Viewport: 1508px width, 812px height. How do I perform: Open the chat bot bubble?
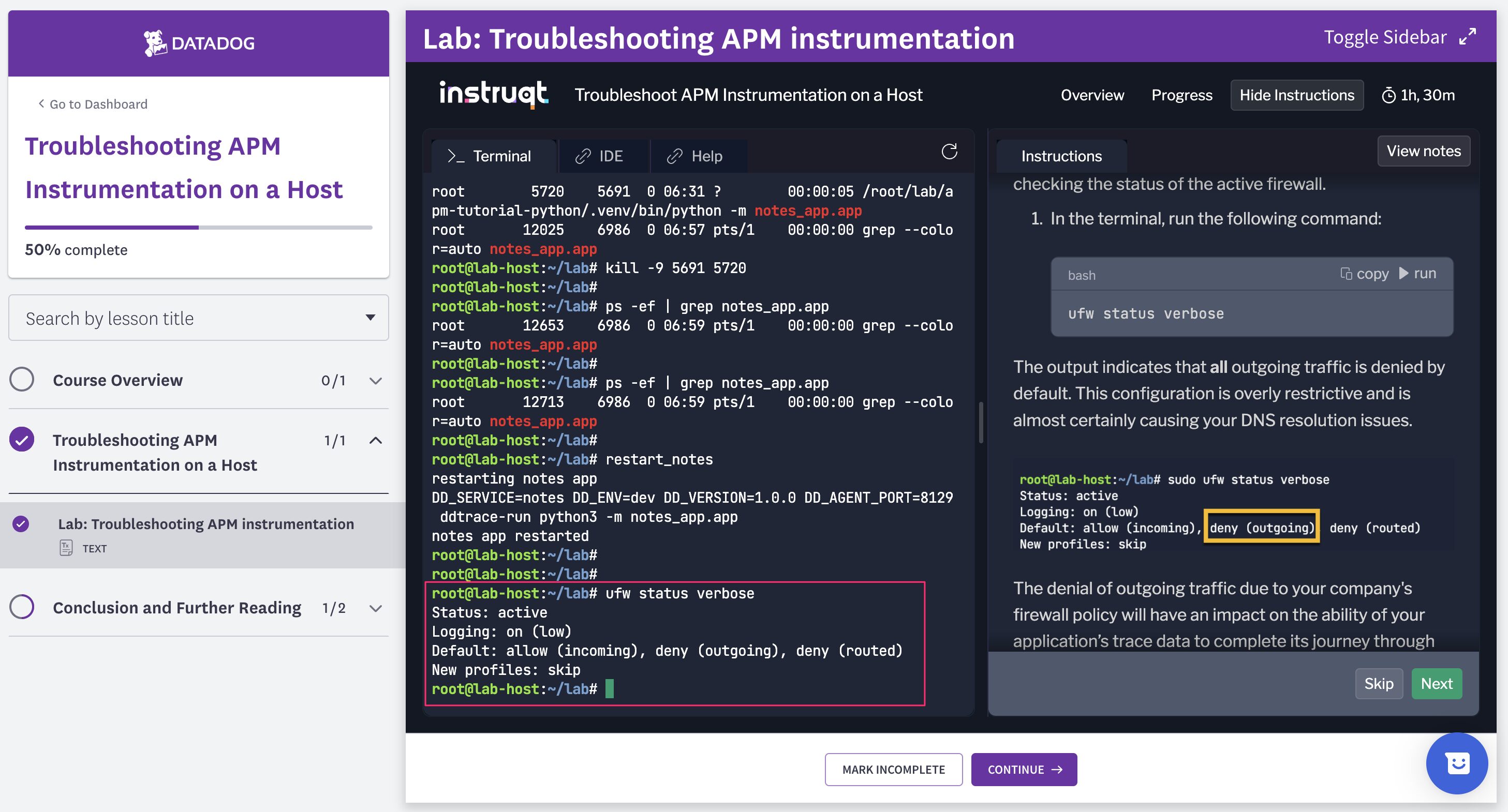pyautogui.click(x=1456, y=763)
